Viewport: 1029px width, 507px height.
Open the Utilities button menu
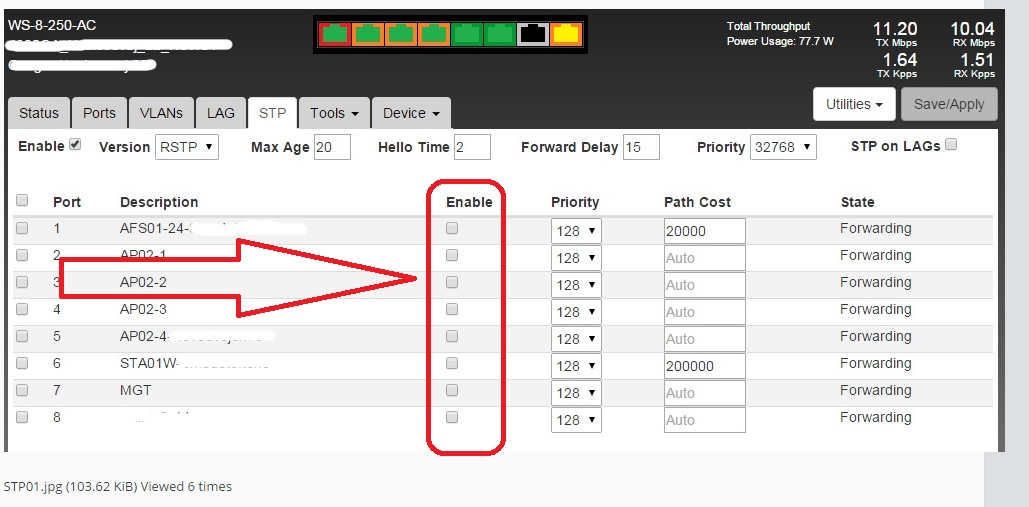854,104
